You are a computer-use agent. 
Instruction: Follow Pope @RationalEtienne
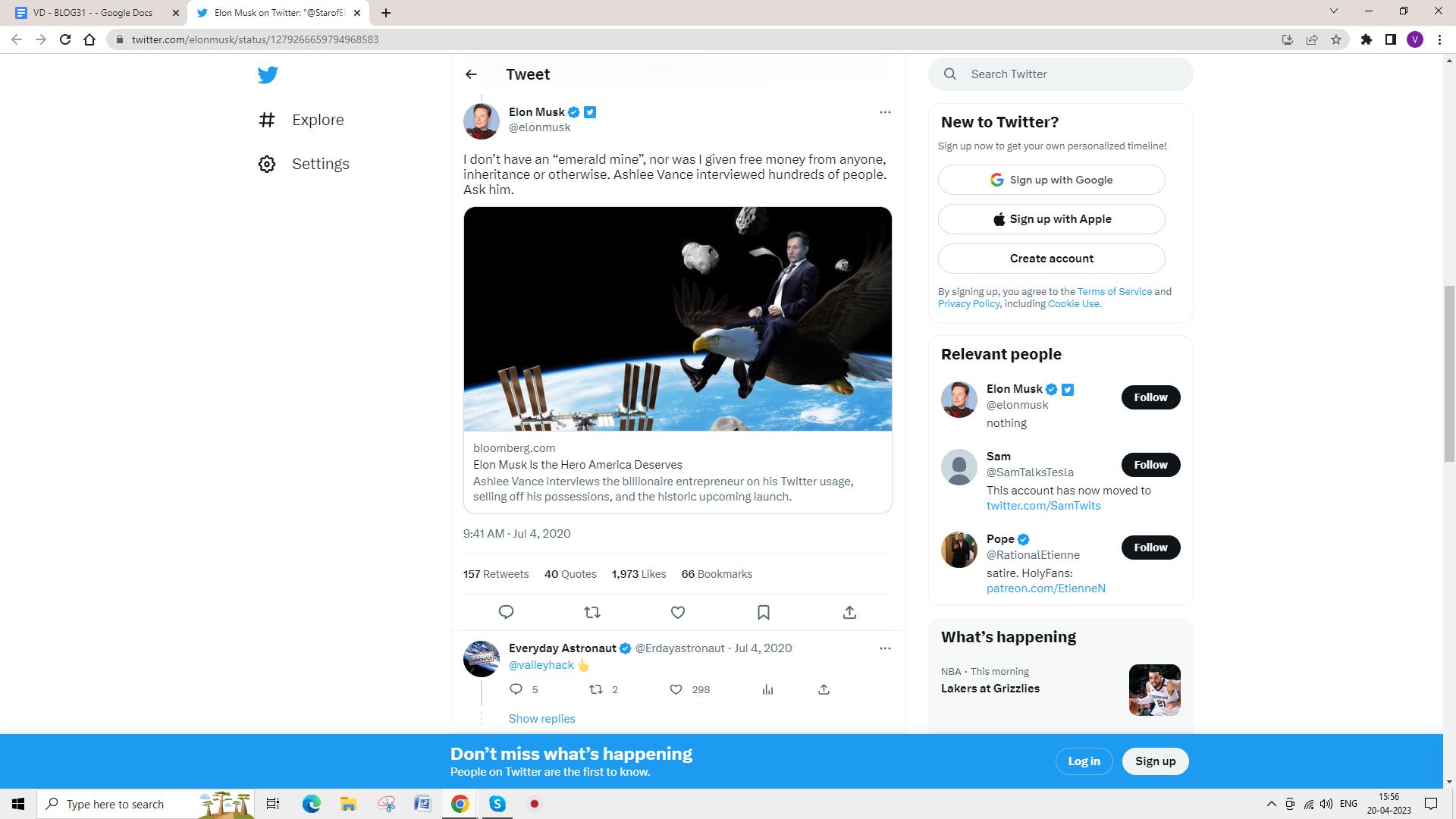tap(1150, 548)
